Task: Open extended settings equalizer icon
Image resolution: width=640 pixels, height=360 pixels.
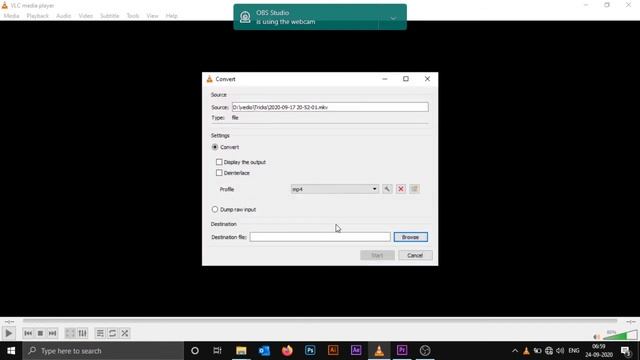Action: [x=82, y=333]
